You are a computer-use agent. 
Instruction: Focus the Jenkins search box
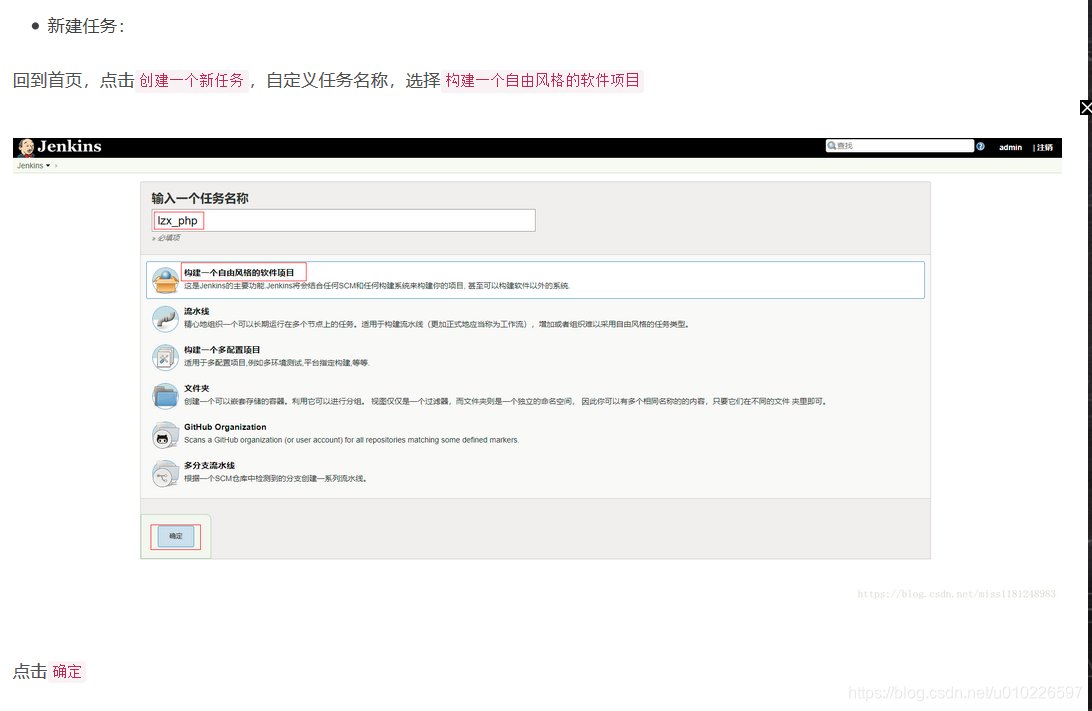coord(899,146)
